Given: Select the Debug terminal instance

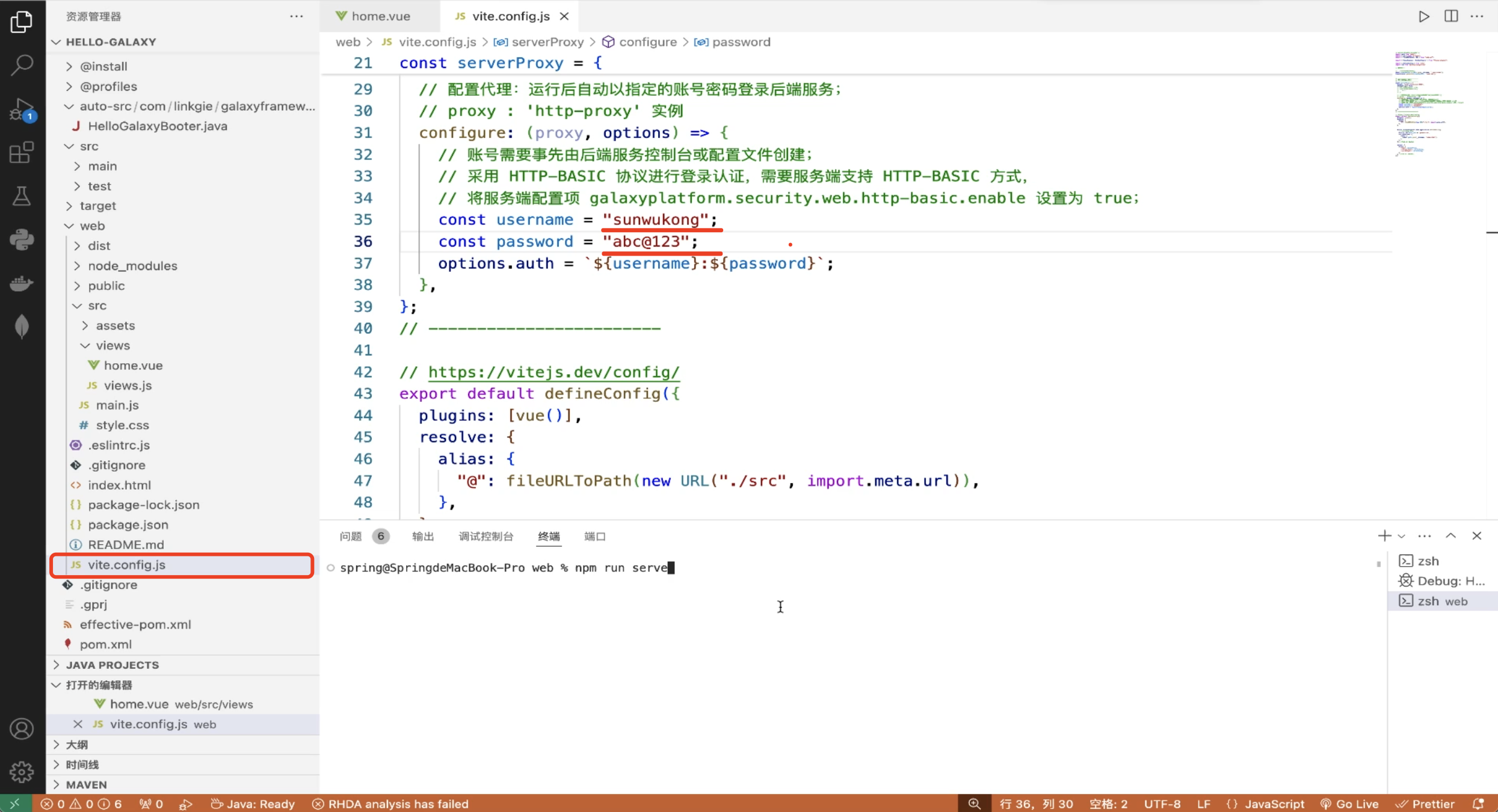Looking at the screenshot, I should 1443,581.
